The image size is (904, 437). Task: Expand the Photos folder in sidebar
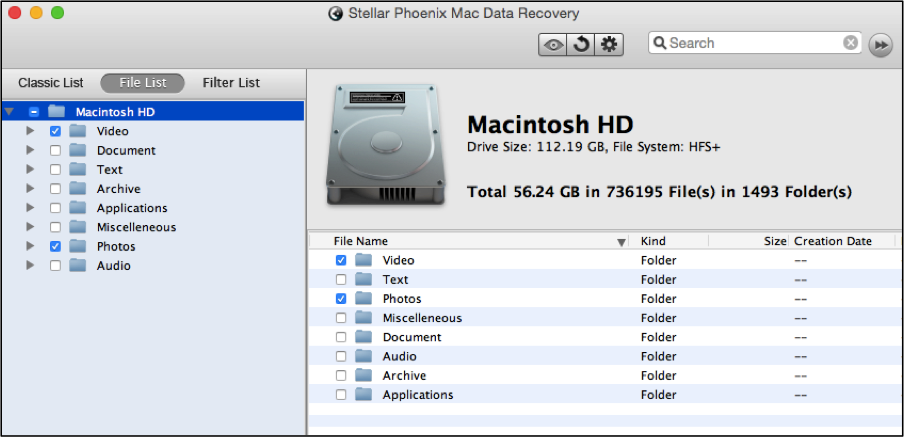[31, 246]
